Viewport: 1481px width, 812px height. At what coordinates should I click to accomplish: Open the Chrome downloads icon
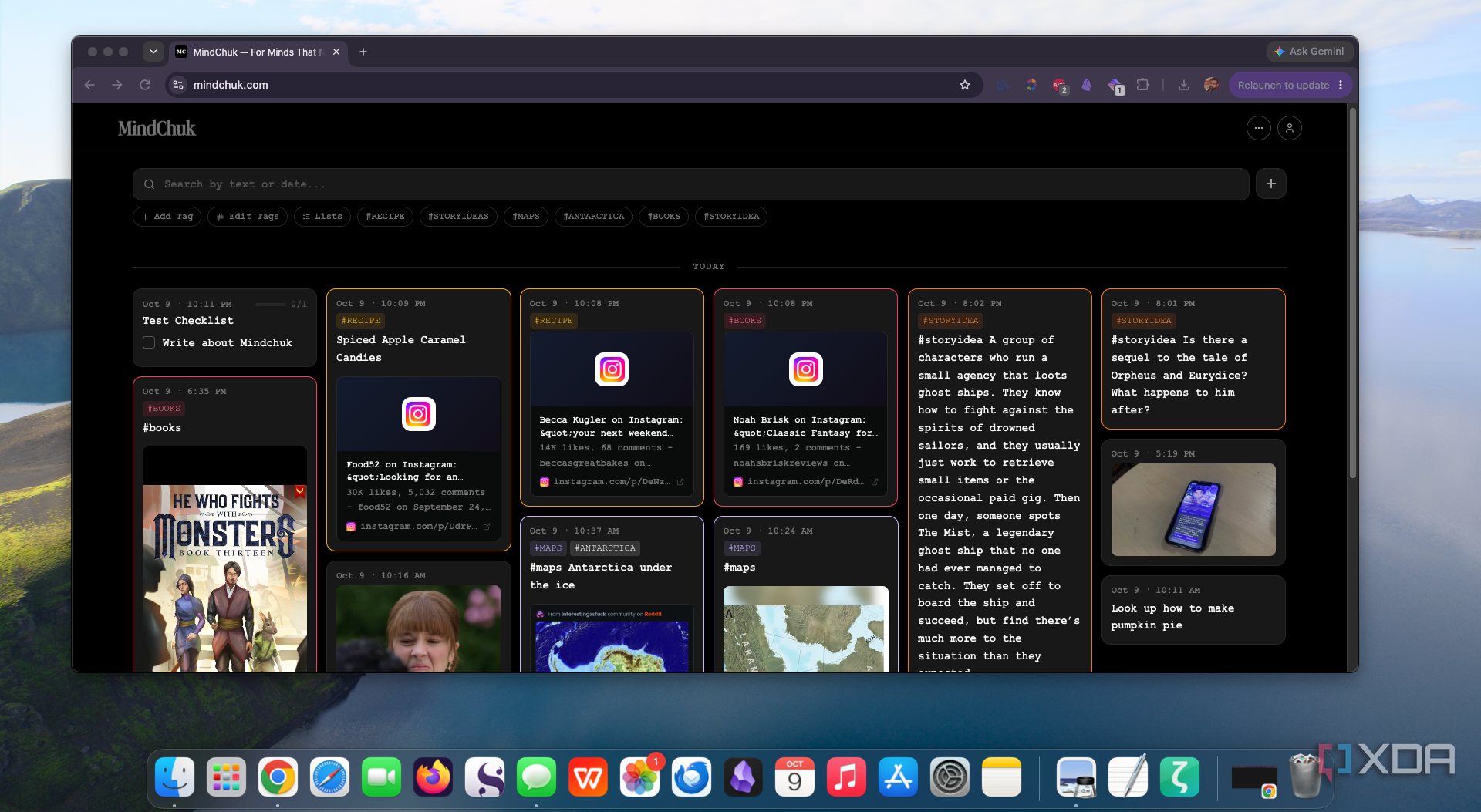[x=1183, y=85]
